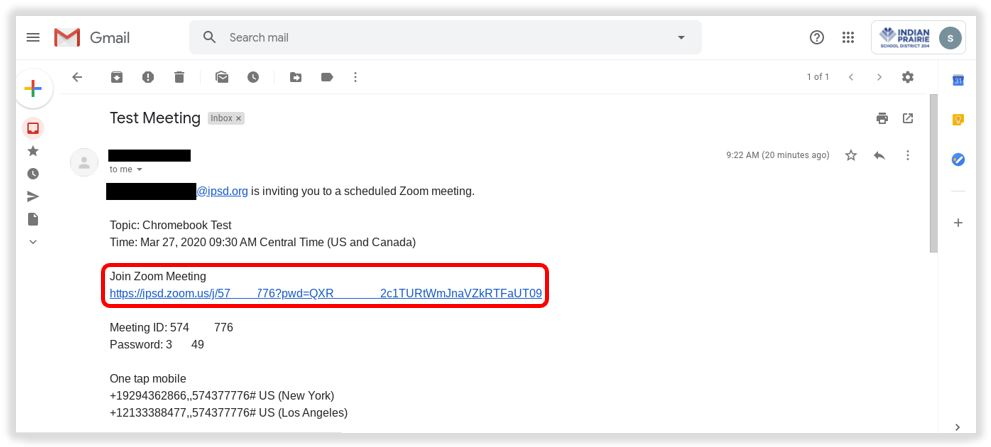Open the Indian Prairie account avatar

tap(950, 38)
